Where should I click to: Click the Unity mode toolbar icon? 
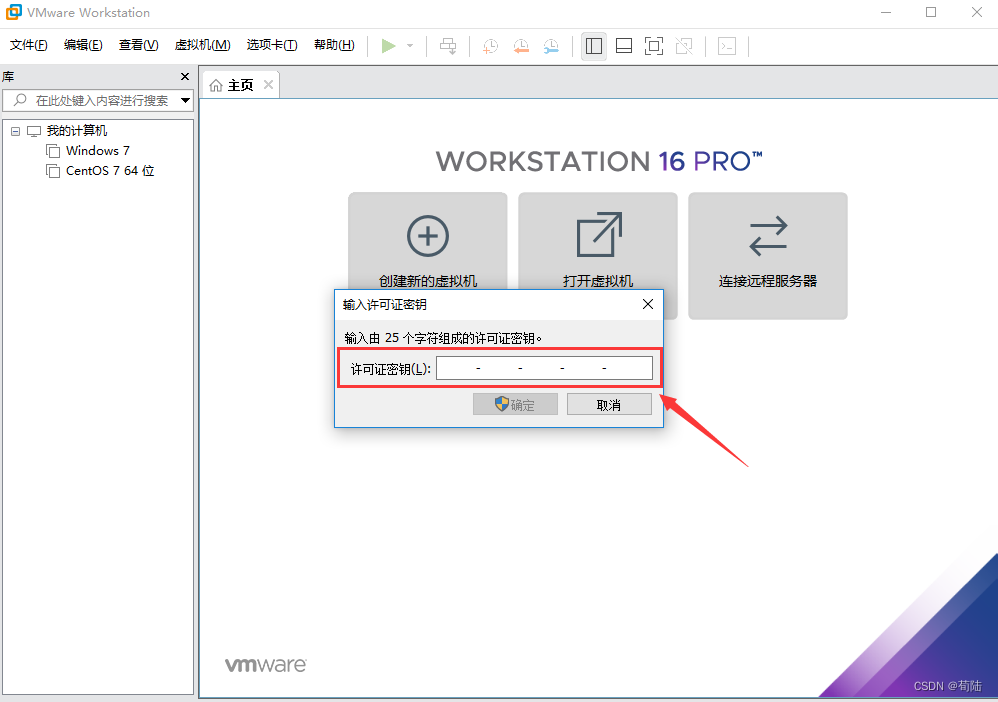click(x=684, y=46)
